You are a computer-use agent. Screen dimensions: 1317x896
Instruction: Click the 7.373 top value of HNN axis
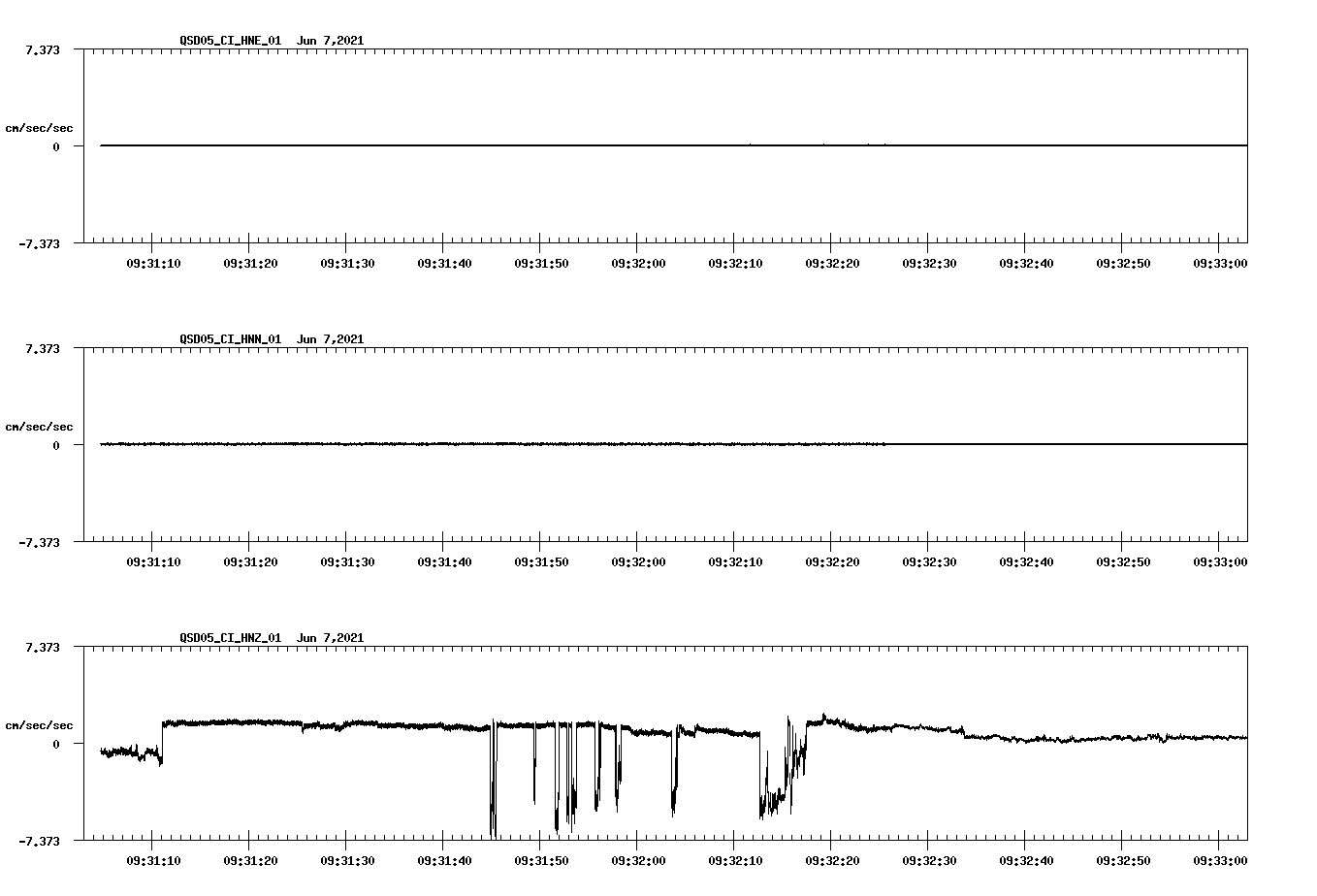point(43,348)
